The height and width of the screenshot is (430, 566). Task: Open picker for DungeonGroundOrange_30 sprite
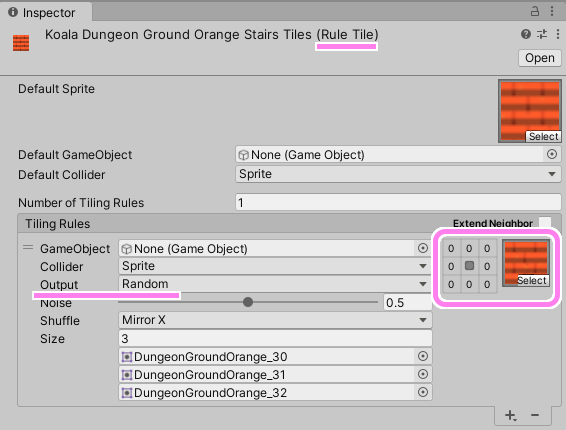click(x=423, y=356)
